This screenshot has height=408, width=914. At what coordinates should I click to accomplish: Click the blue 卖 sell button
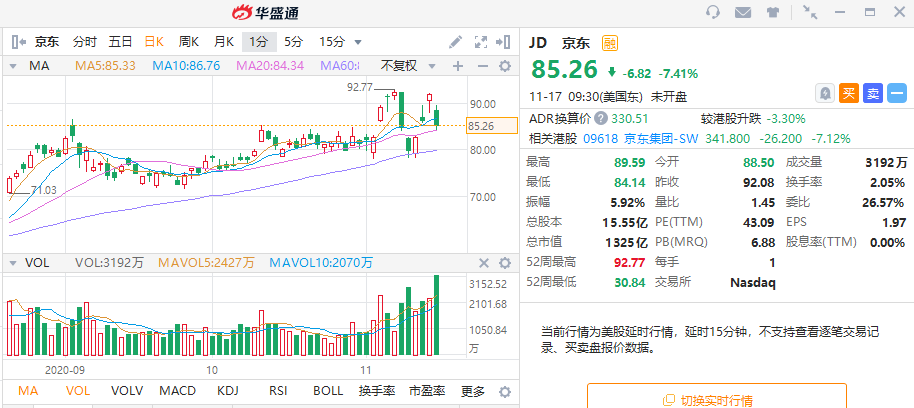tap(873, 93)
